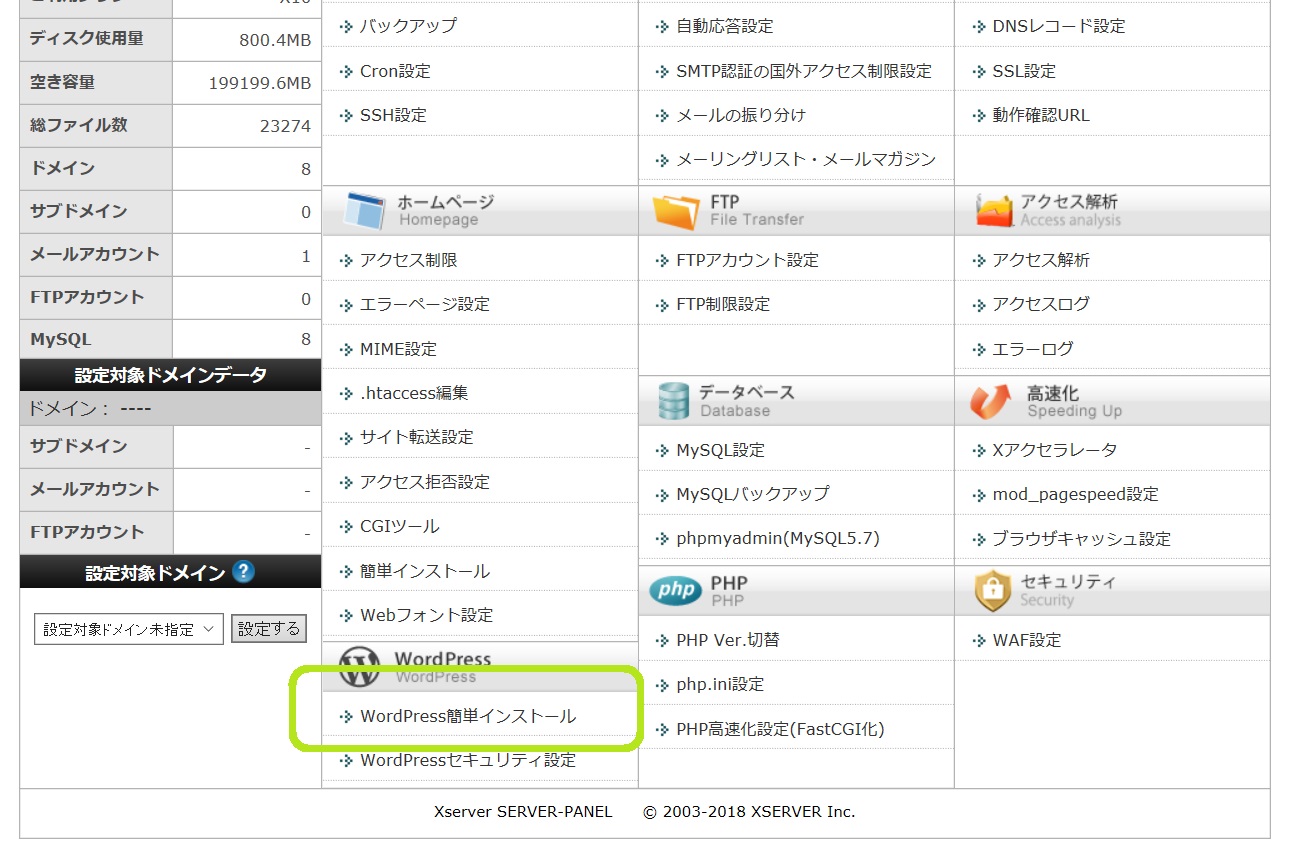
Task: Open PHP高速化設定(FastCGI化) link
Action: pos(780,729)
